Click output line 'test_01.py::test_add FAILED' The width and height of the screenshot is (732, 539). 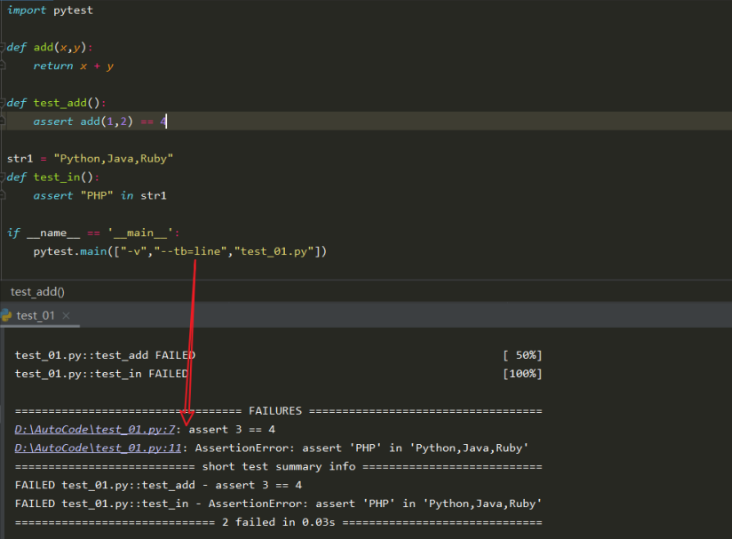click(105, 355)
